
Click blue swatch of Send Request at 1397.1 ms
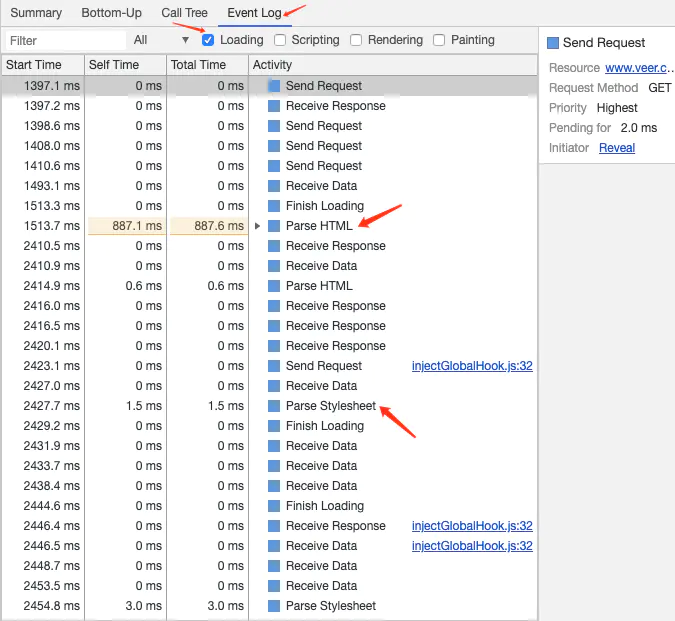274,86
